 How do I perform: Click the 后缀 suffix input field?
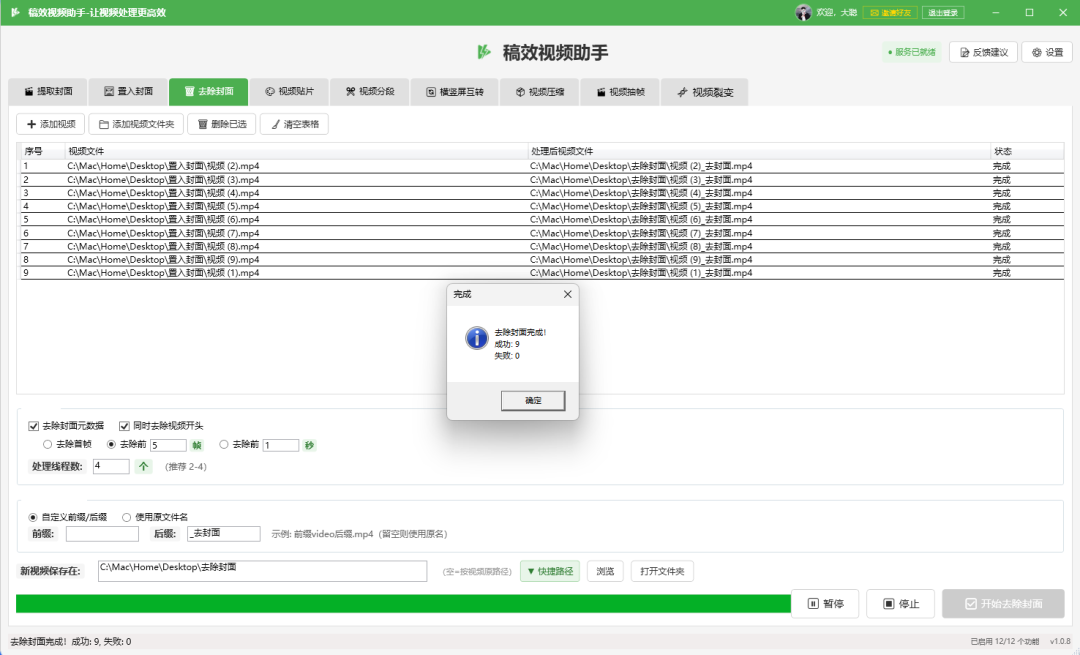point(223,534)
